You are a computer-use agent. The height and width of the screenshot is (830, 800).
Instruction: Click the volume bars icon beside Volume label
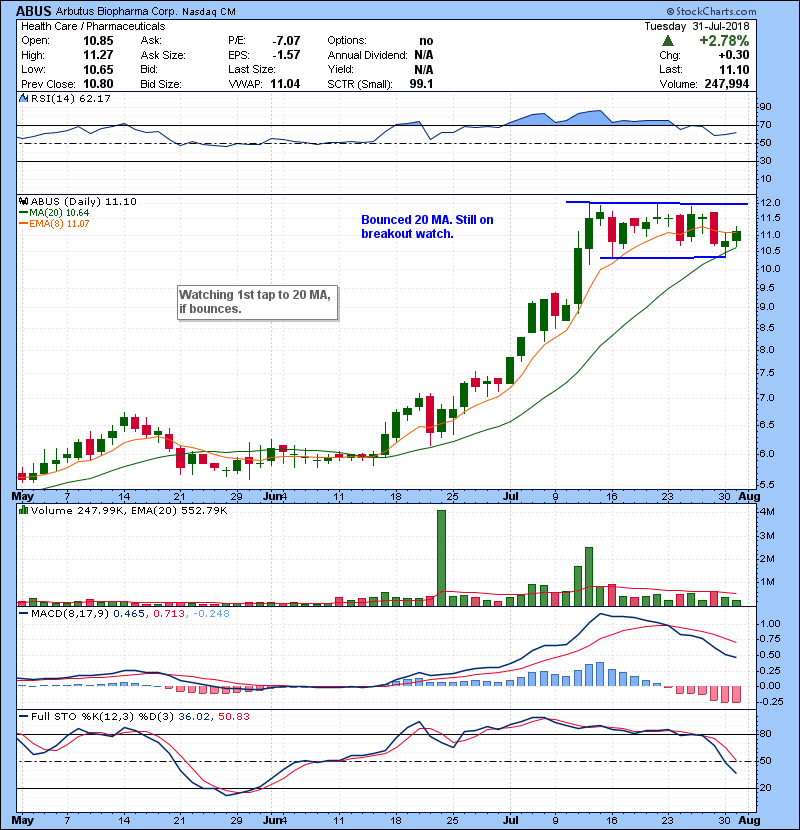point(23,511)
